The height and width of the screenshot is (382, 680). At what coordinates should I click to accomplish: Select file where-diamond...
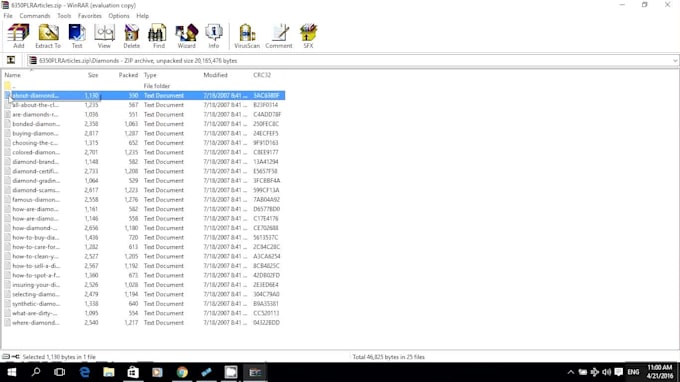144,323
